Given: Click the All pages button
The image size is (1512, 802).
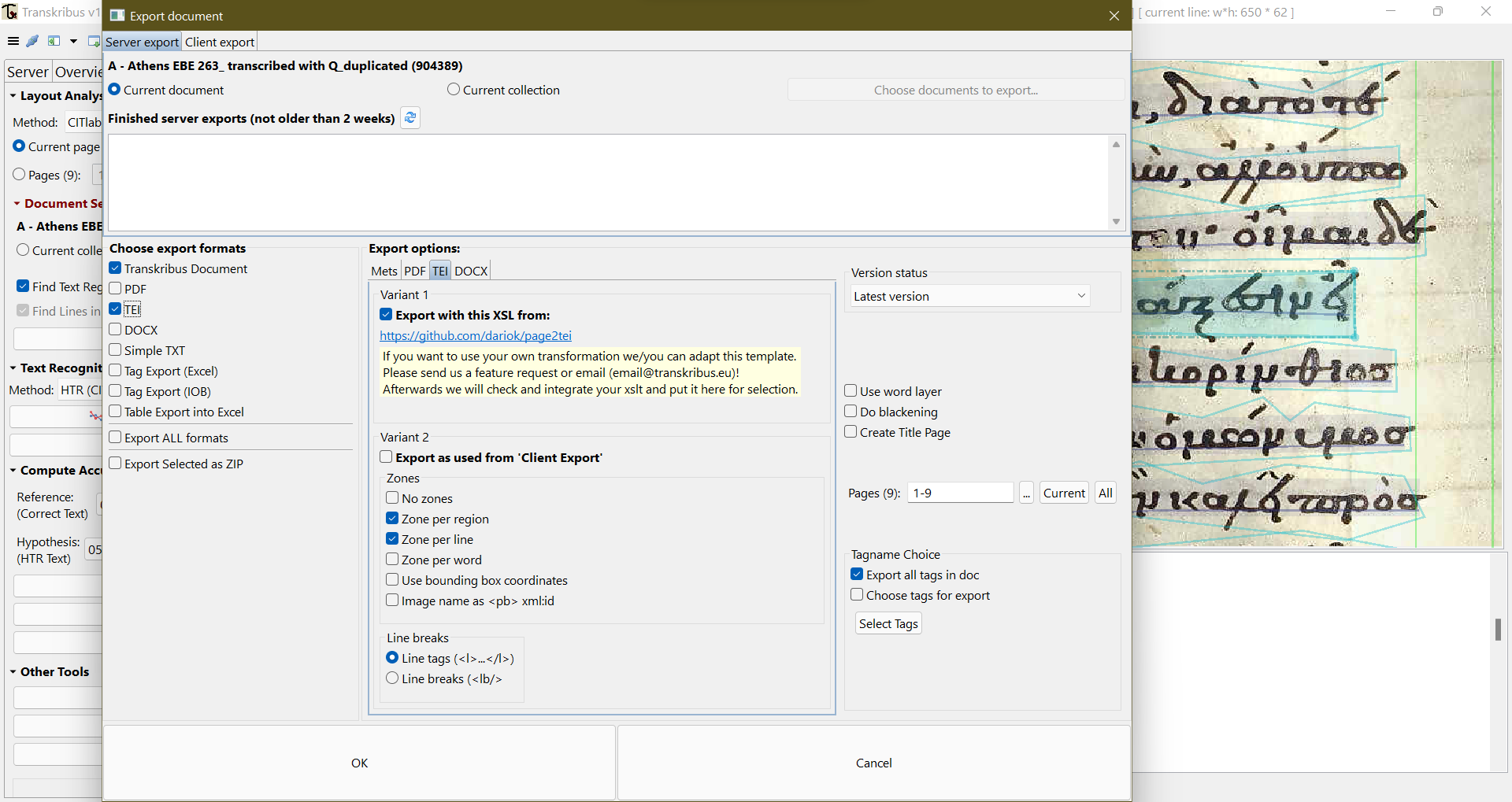Looking at the screenshot, I should pyautogui.click(x=1106, y=493).
